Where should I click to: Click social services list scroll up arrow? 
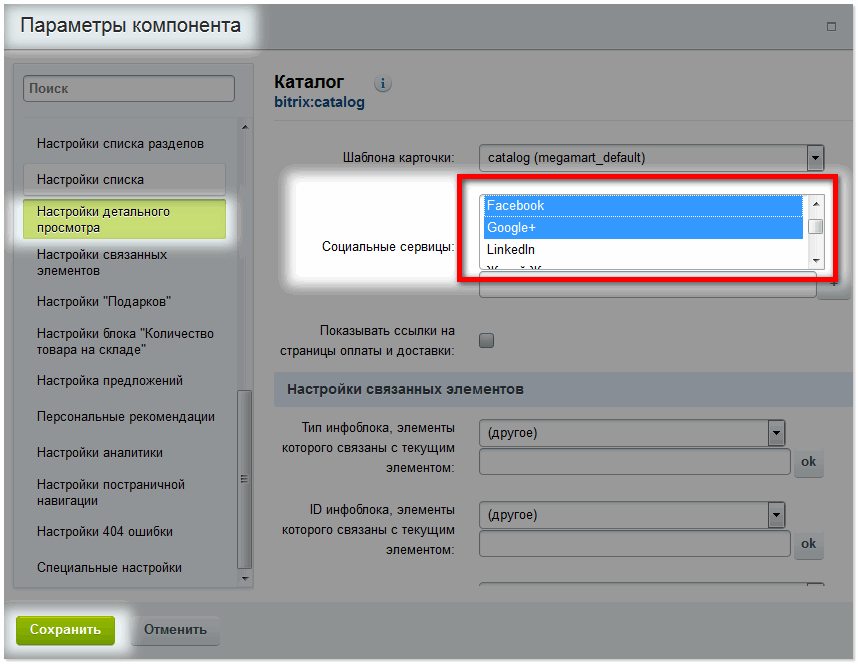pyautogui.click(x=816, y=204)
